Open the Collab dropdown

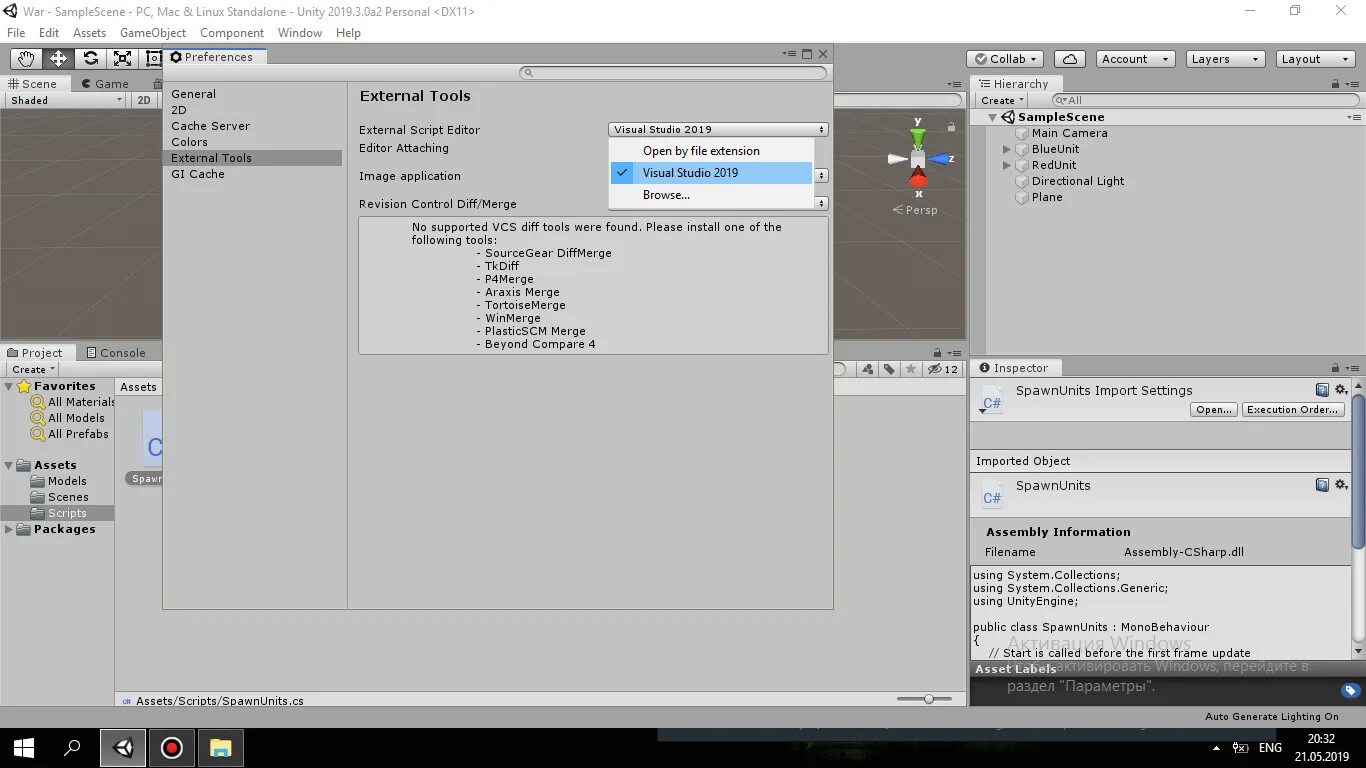click(x=1006, y=59)
